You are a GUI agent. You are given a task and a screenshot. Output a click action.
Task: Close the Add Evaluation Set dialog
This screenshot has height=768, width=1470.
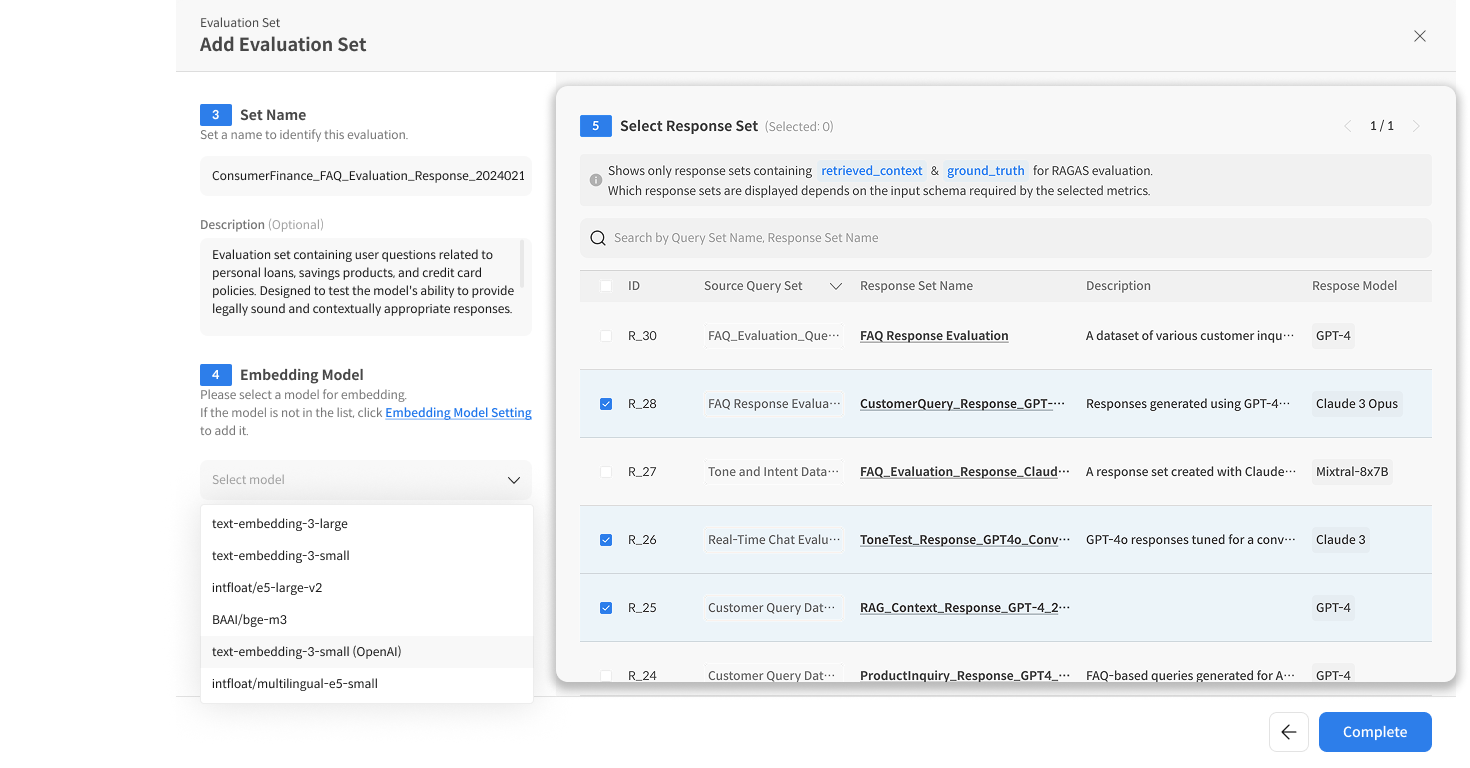click(x=1419, y=36)
